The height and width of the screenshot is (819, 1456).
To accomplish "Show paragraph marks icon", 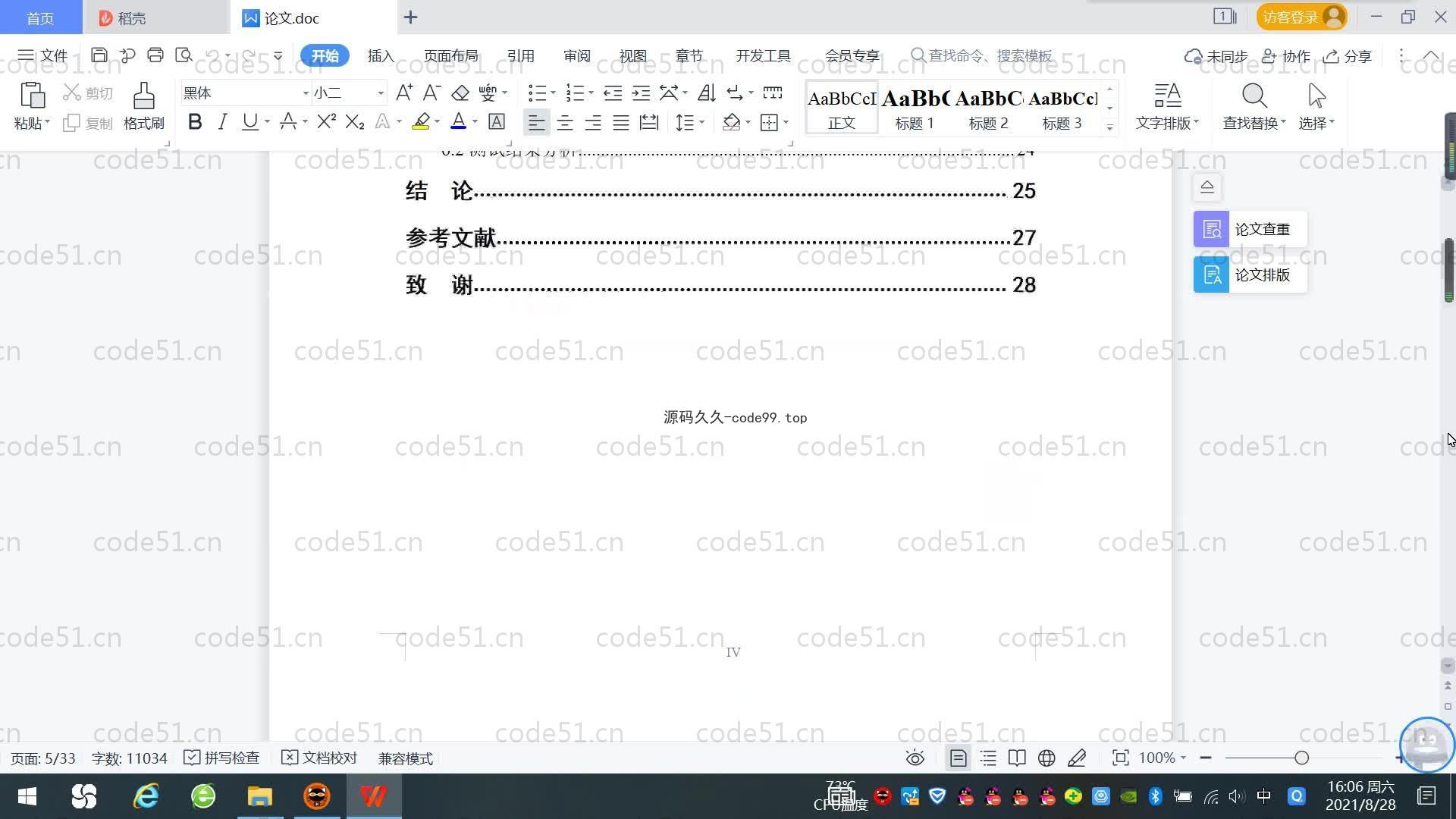I will (x=734, y=93).
